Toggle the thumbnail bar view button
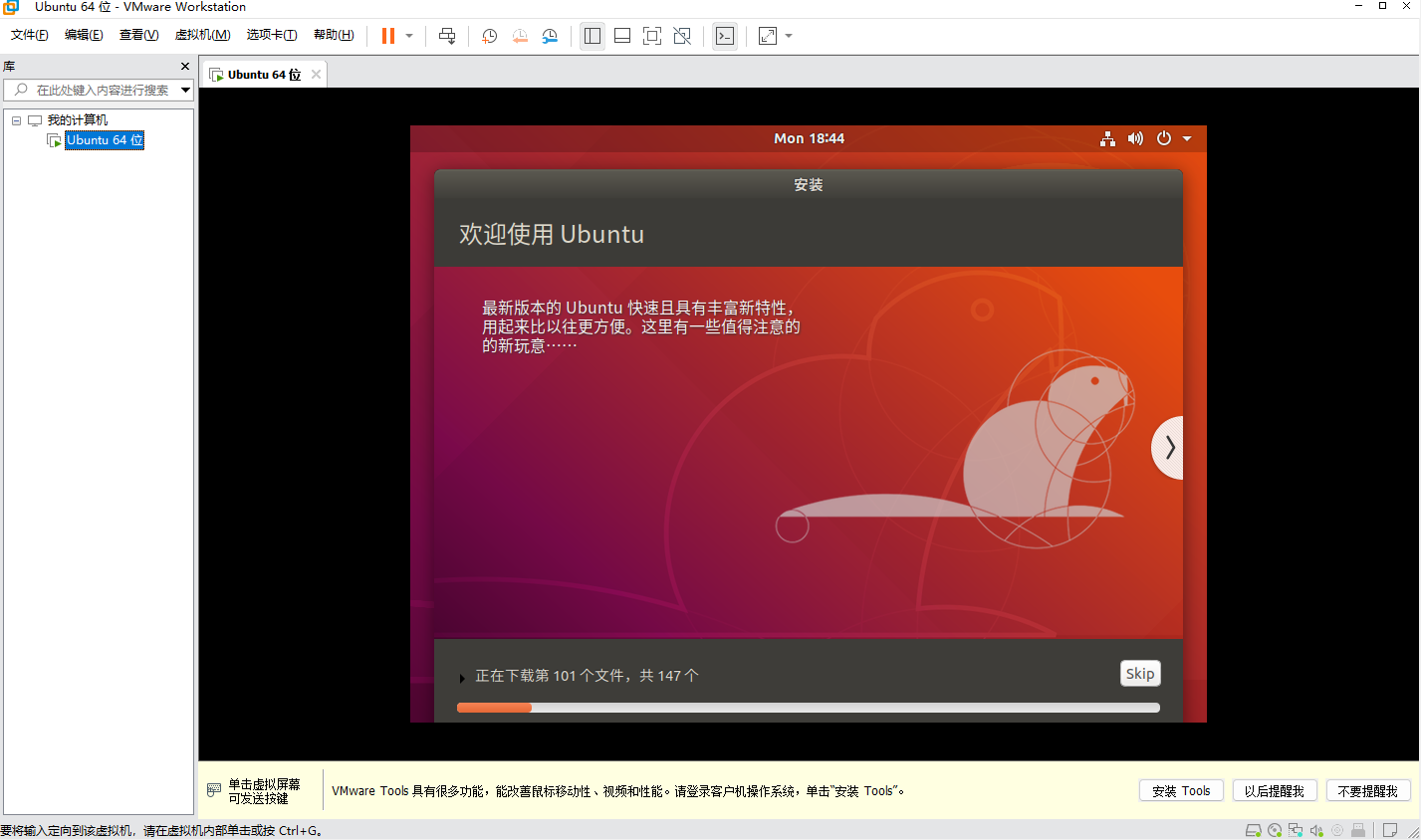Viewport: 1421px width, 840px height. [x=622, y=36]
